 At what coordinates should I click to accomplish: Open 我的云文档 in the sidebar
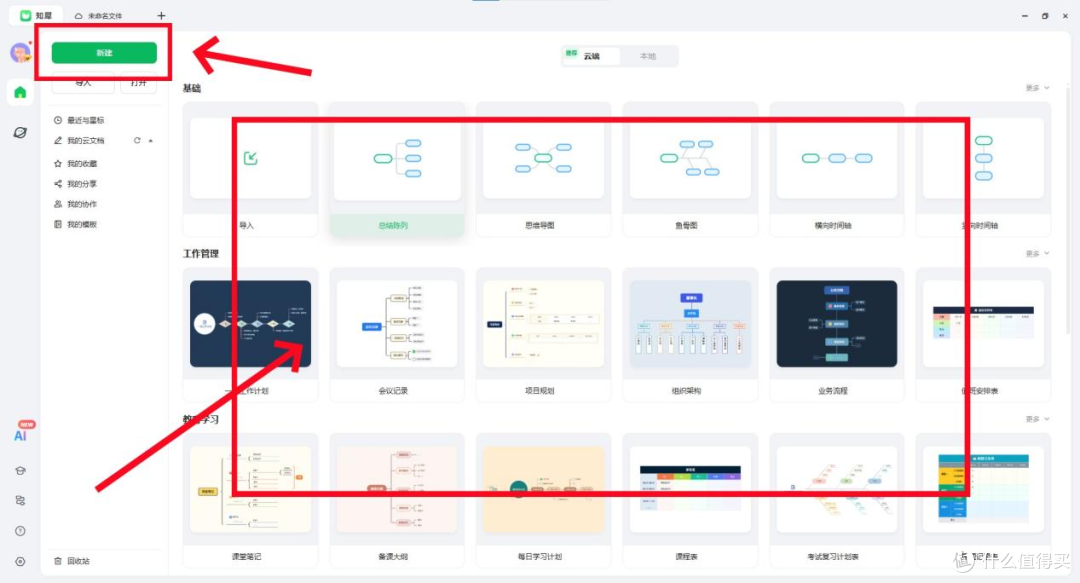pos(85,141)
